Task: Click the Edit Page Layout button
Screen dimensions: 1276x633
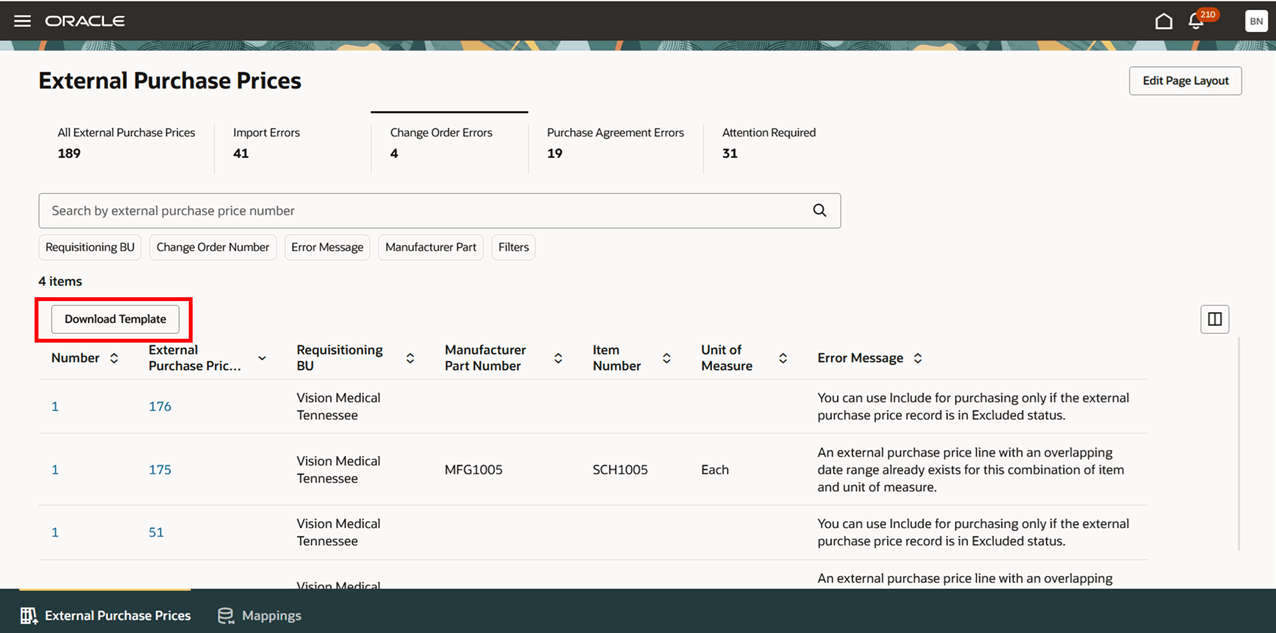Action: pyautogui.click(x=1185, y=81)
